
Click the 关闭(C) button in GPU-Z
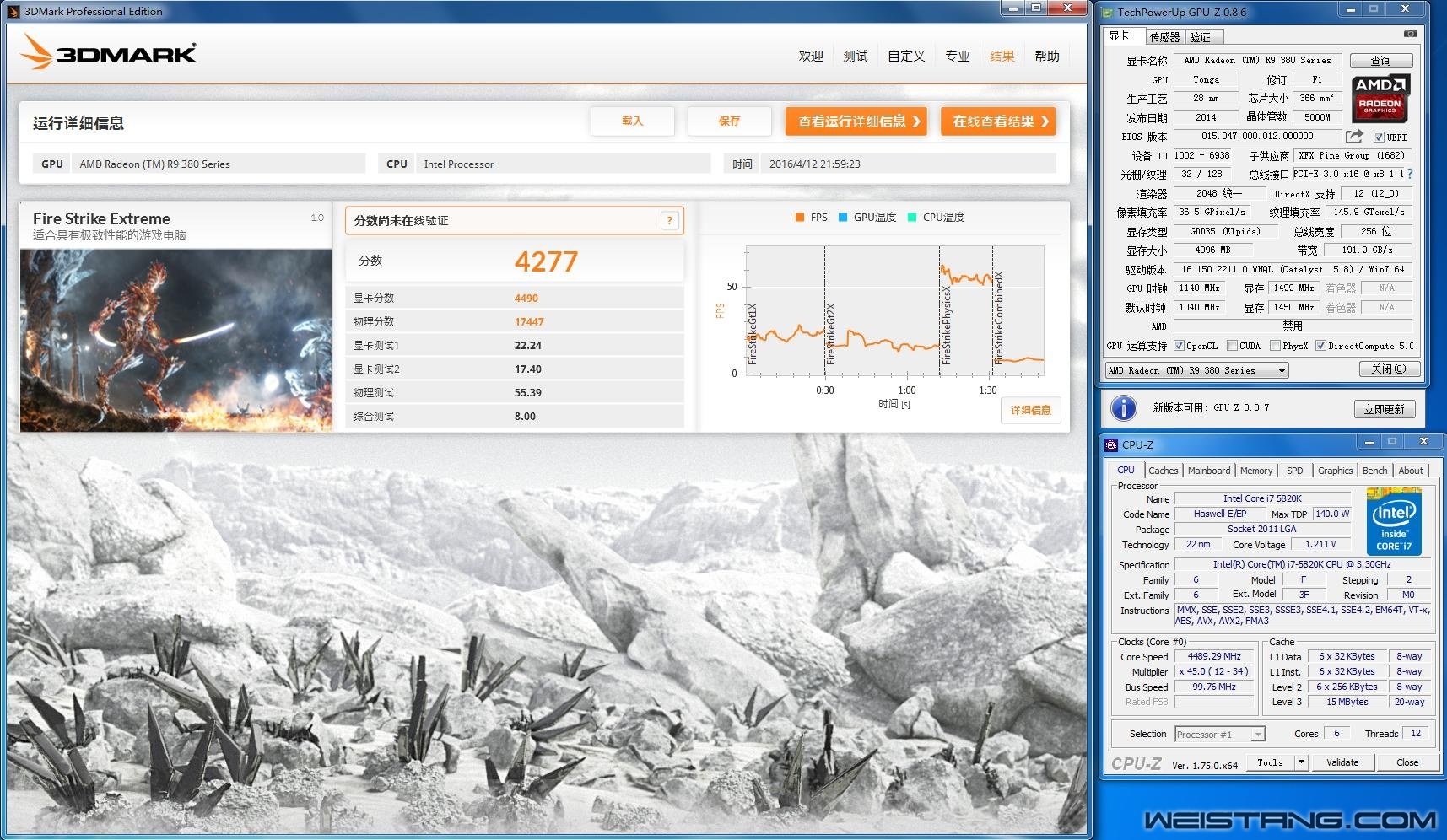[1390, 369]
